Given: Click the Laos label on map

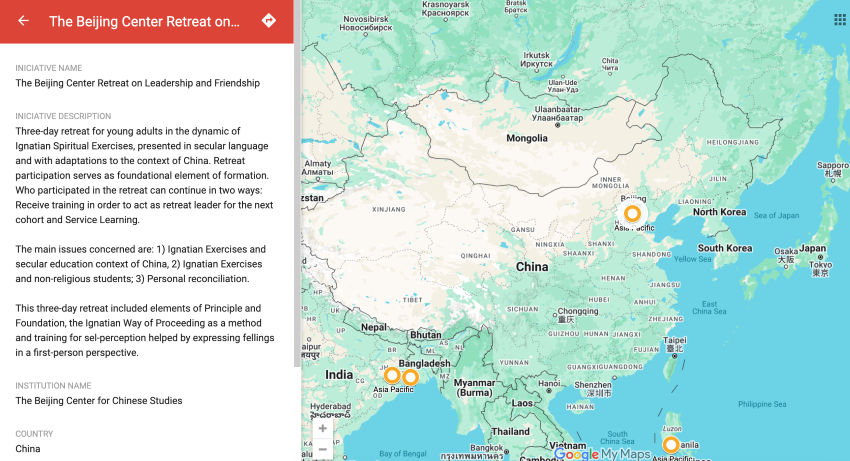Looking at the screenshot, I should click(521, 404).
